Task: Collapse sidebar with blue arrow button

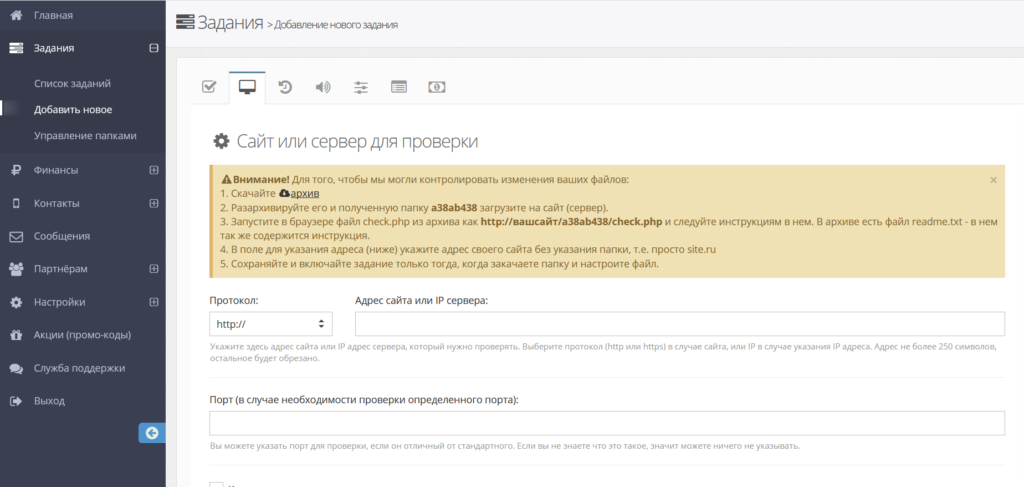Action: (x=151, y=433)
